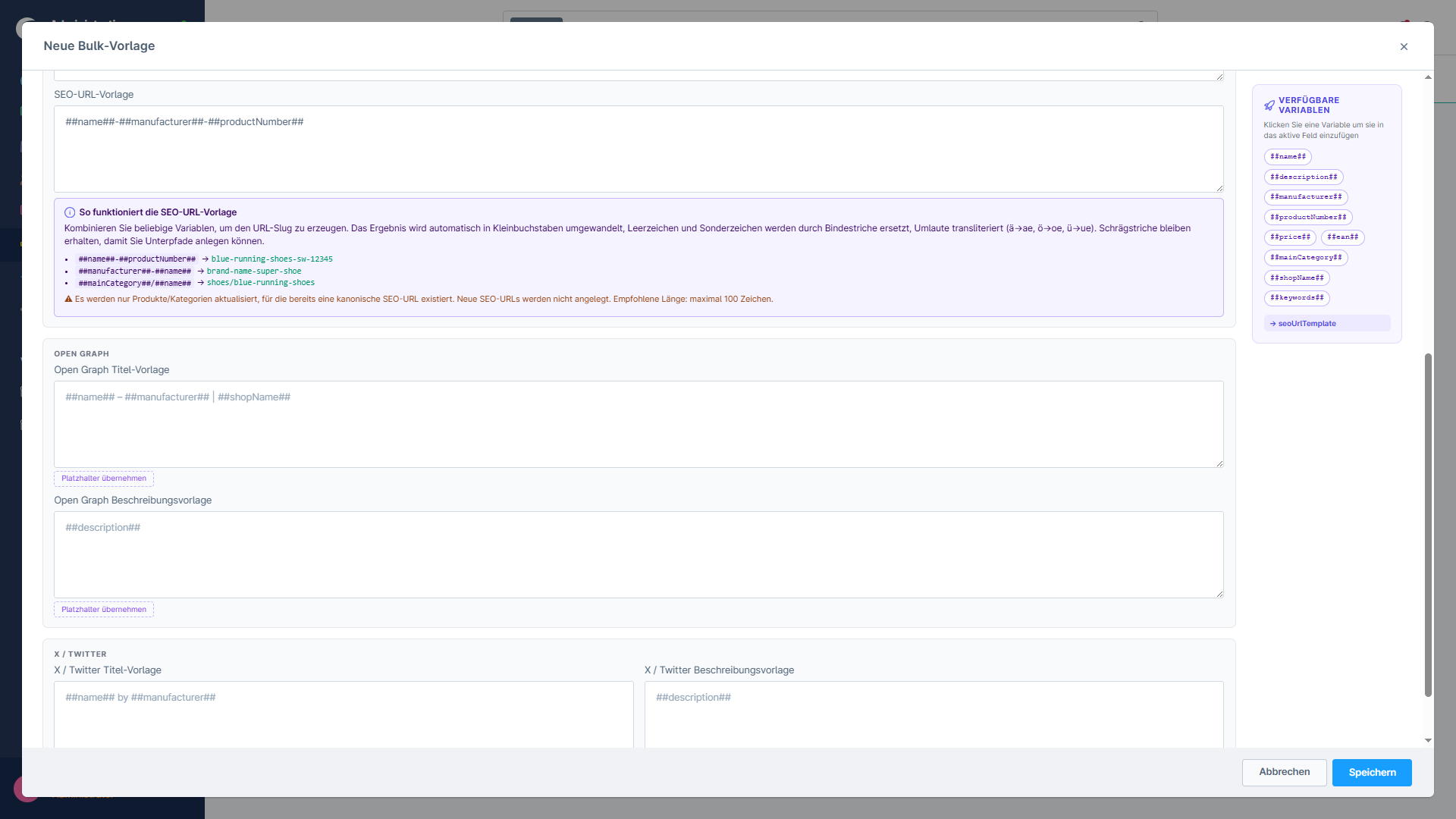This screenshot has width=1456, height=819.
Task: Insert the ##productNumber## variable chip
Action: [x=1308, y=218]
